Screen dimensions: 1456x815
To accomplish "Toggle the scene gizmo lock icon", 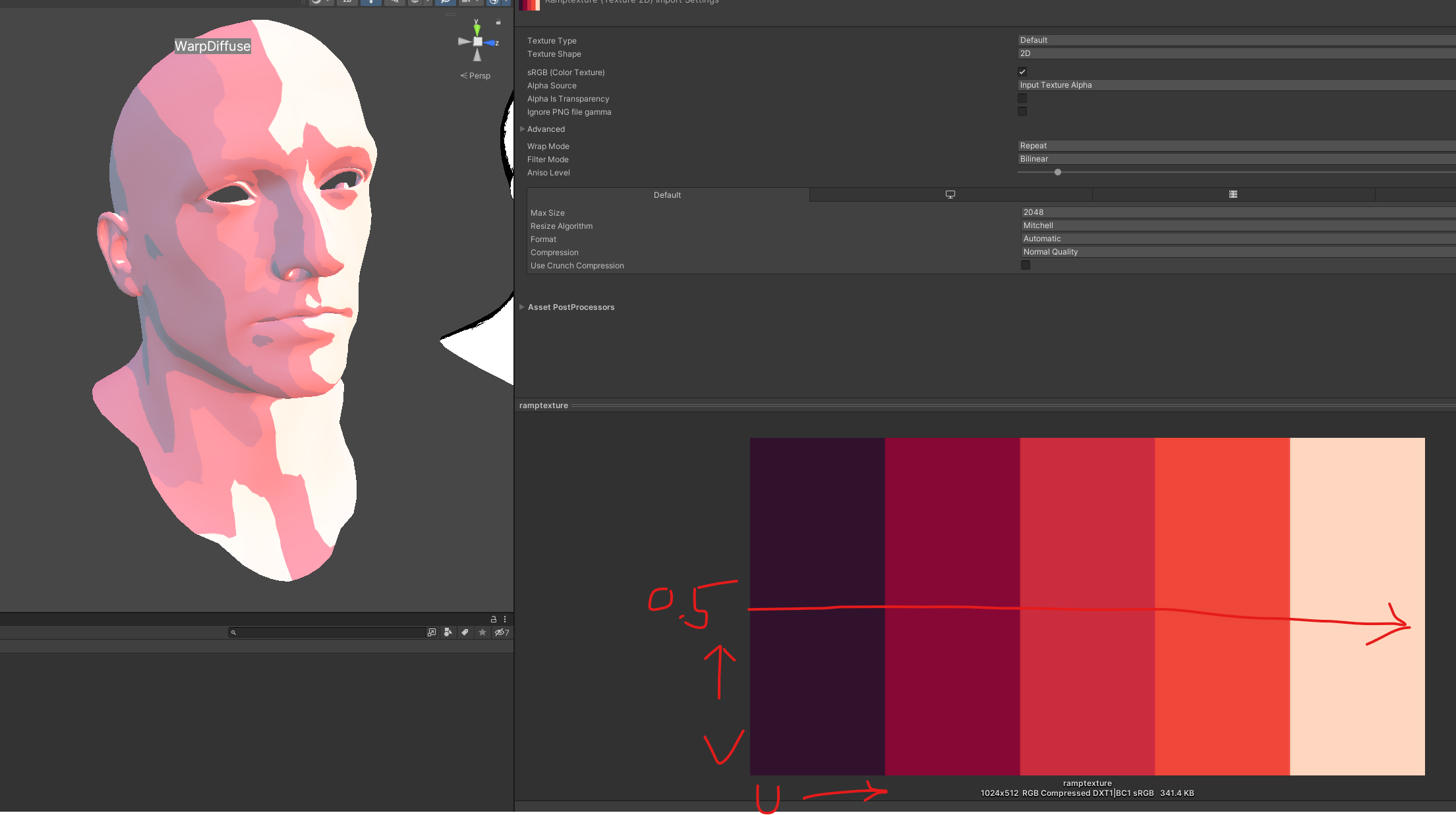I will (x=498, y=22).
